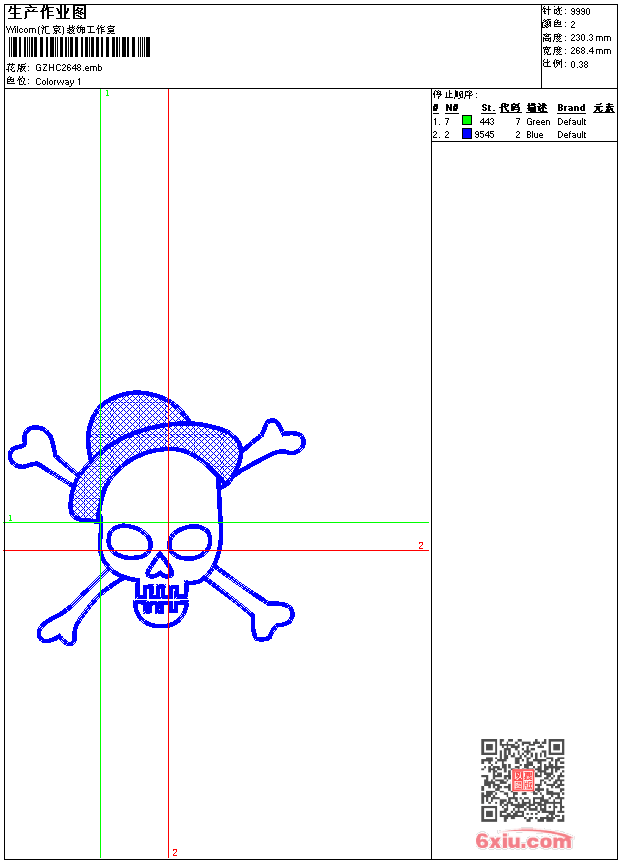Click the Brand column header
620x860 pixels.
(x=571, y=108)
